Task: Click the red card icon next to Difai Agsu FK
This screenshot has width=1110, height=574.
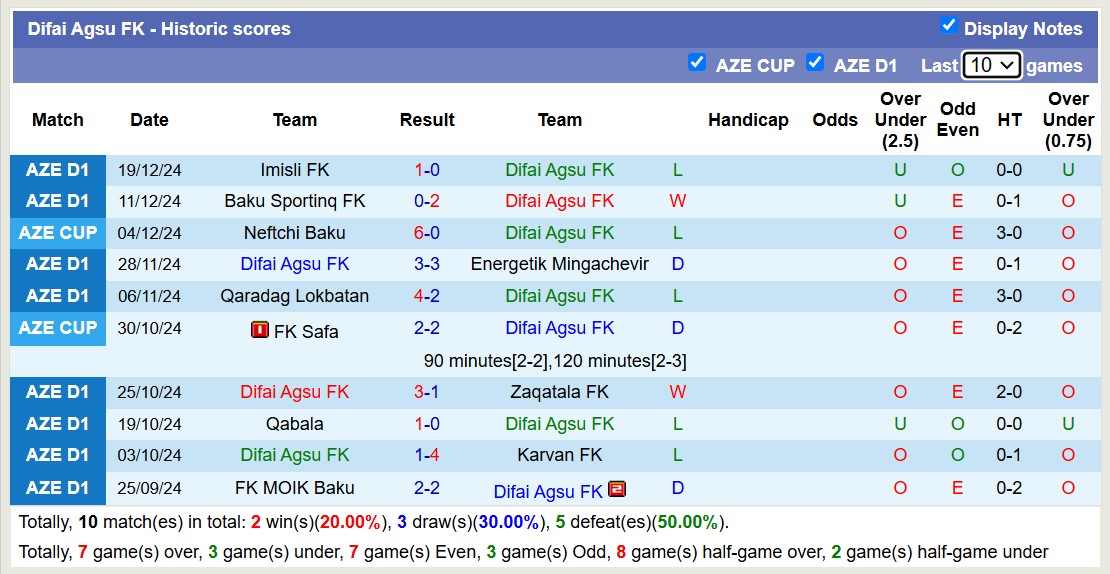Action: (617, 489)
